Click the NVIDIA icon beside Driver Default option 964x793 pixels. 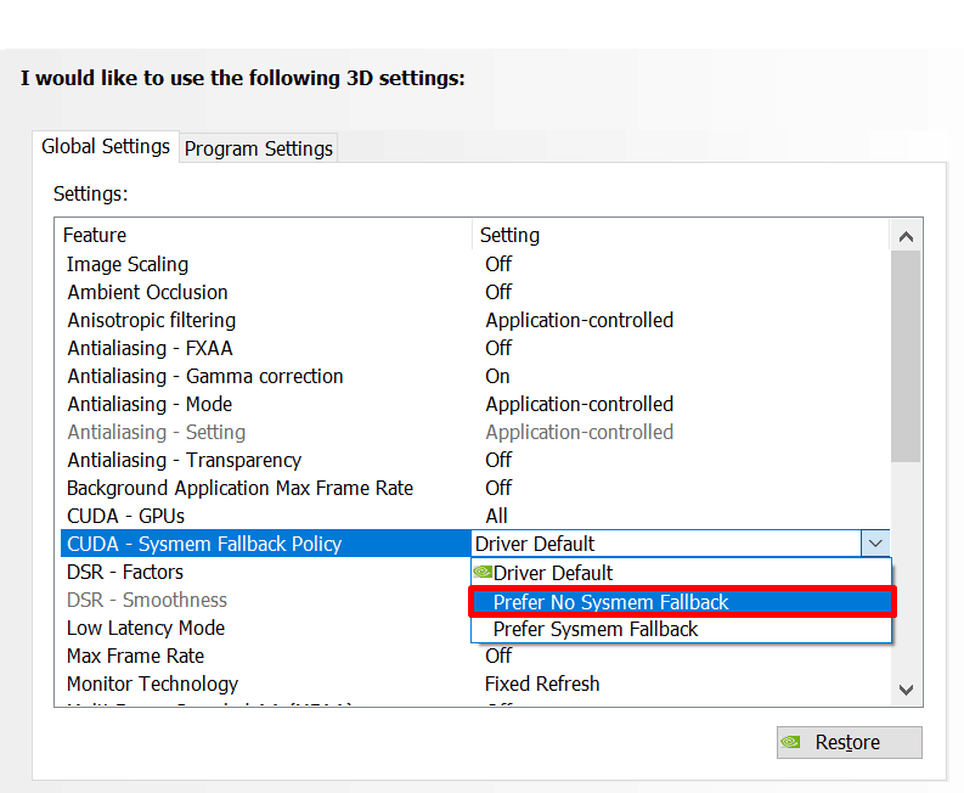click(483, 572)
